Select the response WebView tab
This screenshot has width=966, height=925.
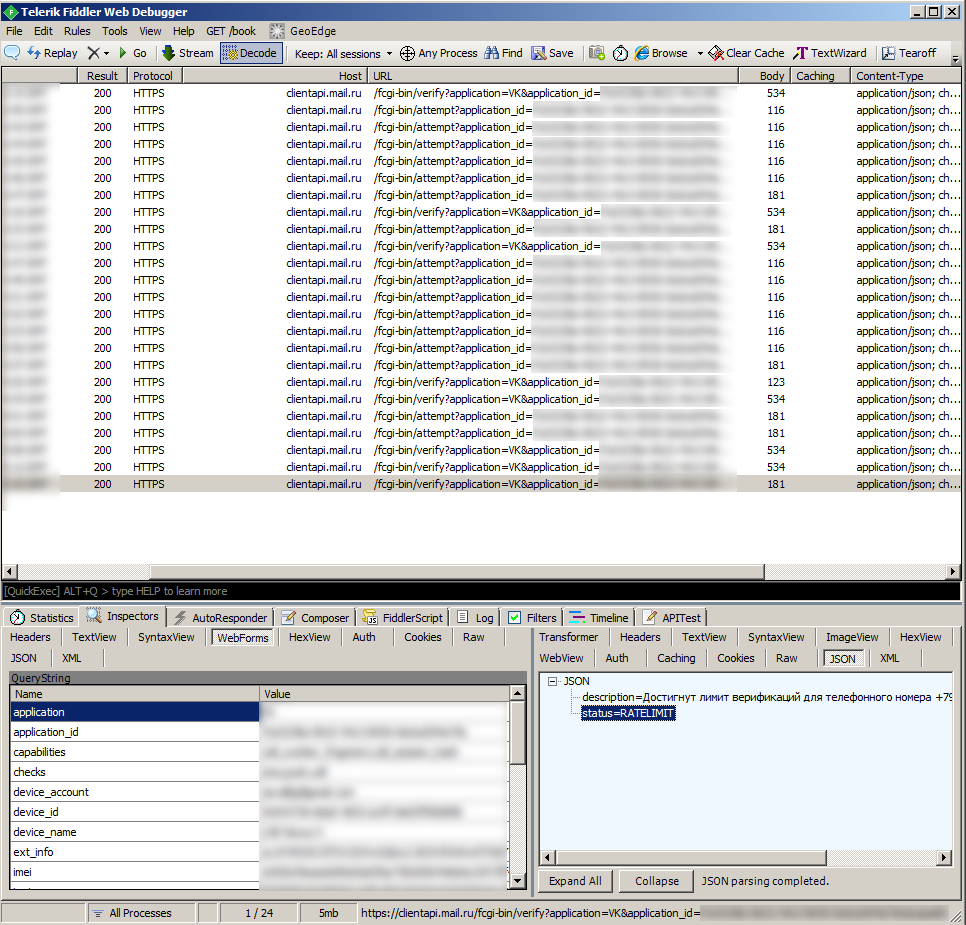pos(561,658)
